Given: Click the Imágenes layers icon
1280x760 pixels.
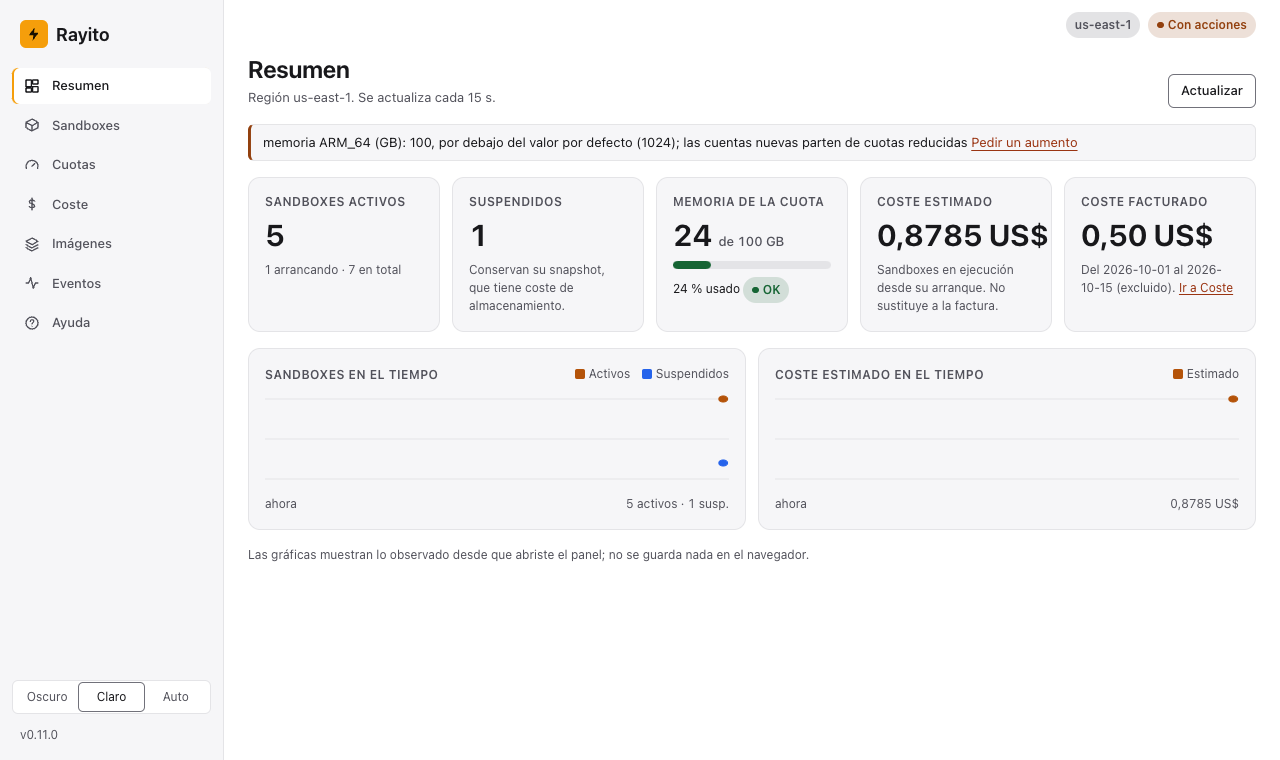Looking at the screenshot, I should click(32, 244).
